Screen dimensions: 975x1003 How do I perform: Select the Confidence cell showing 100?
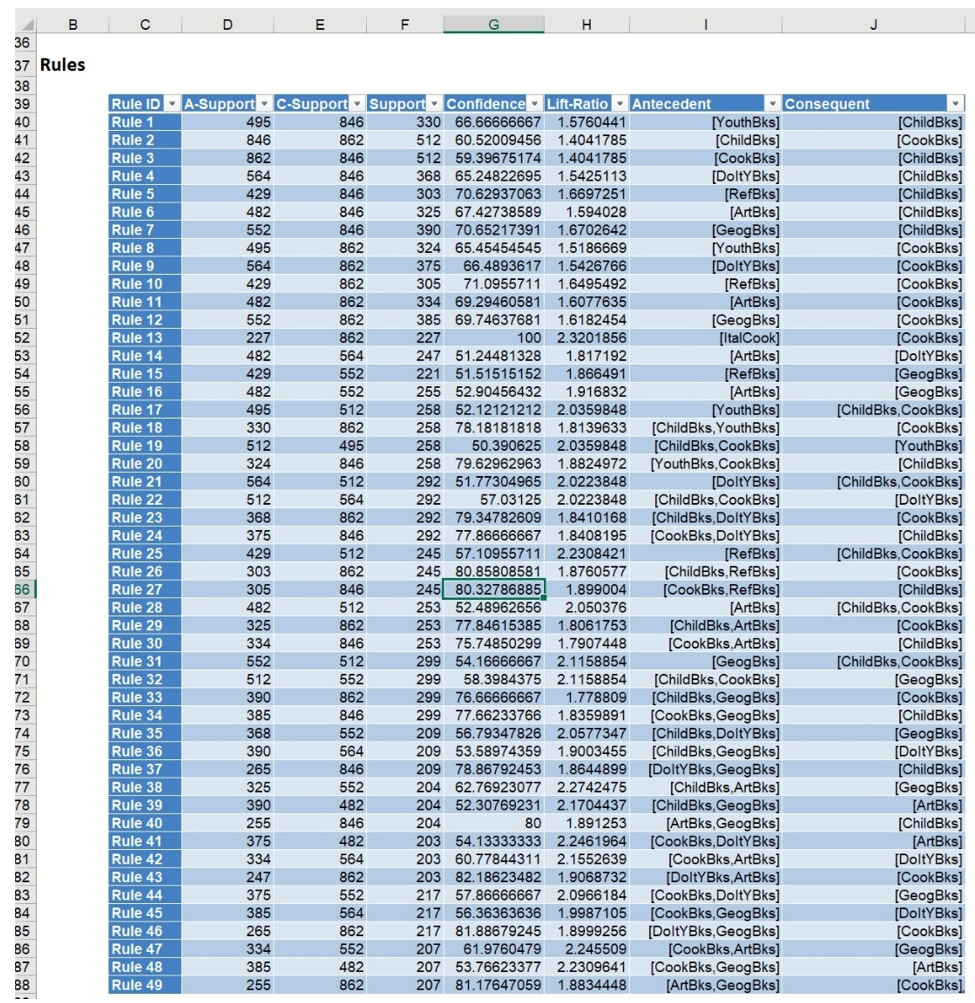[494, 338]
